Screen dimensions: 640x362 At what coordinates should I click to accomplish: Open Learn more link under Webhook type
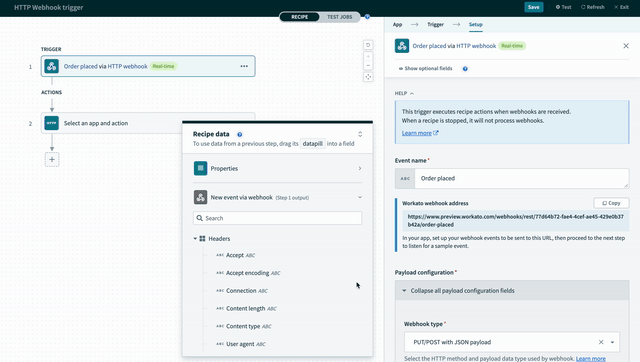[x=591, y=358]
